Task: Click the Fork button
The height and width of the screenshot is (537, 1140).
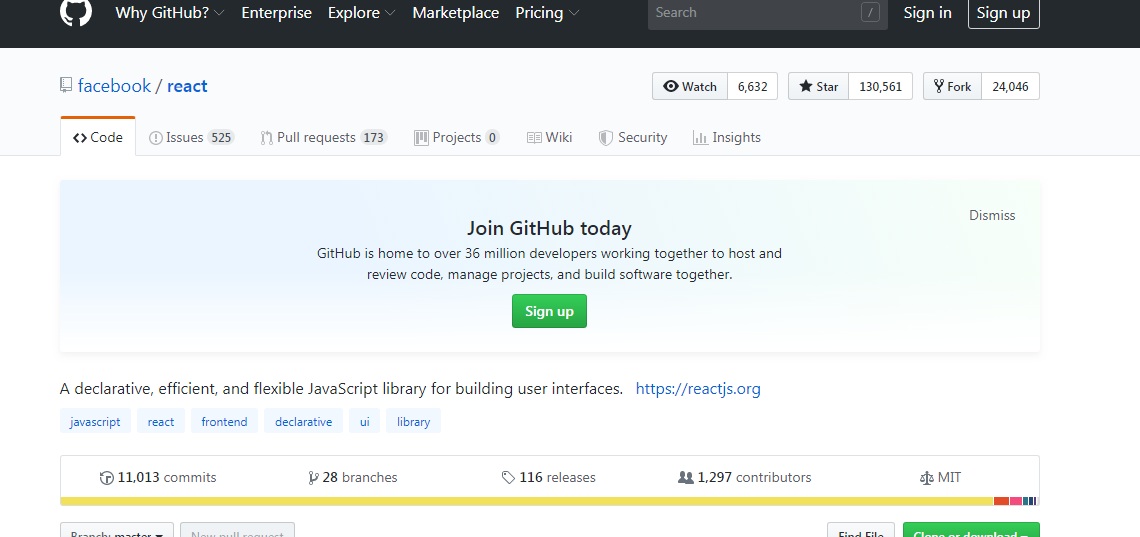Action: pyautogui.click(x=952, y=86)
